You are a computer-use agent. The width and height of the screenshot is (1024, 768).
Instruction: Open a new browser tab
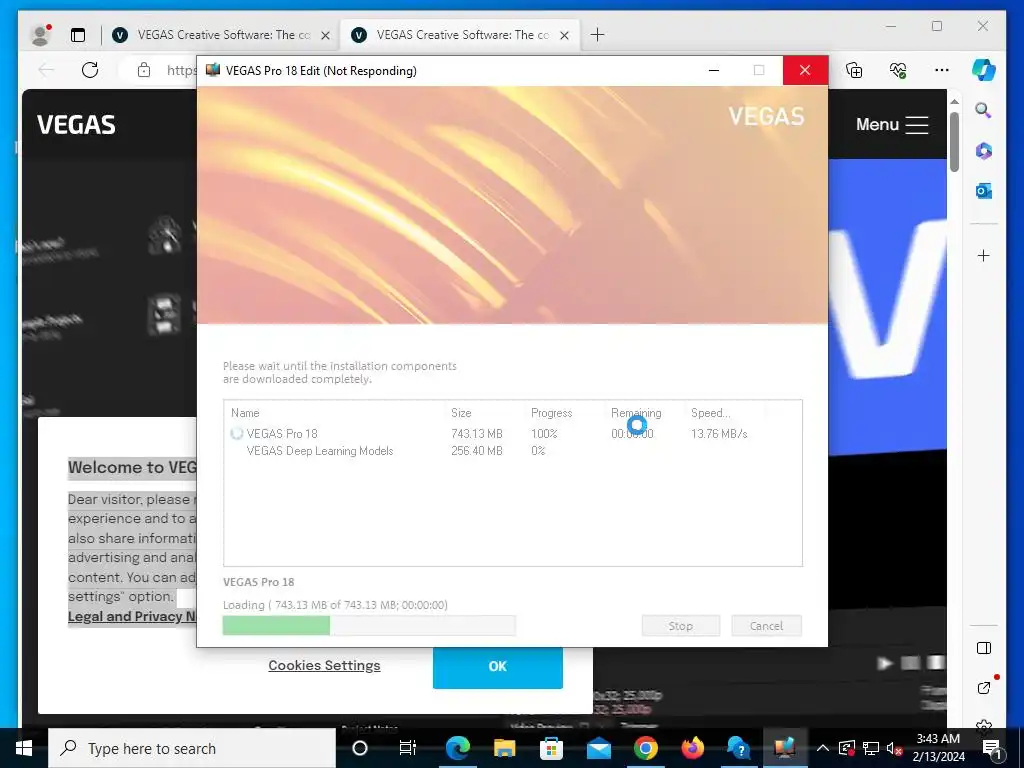pyautogui.click(x=597, y=35)
